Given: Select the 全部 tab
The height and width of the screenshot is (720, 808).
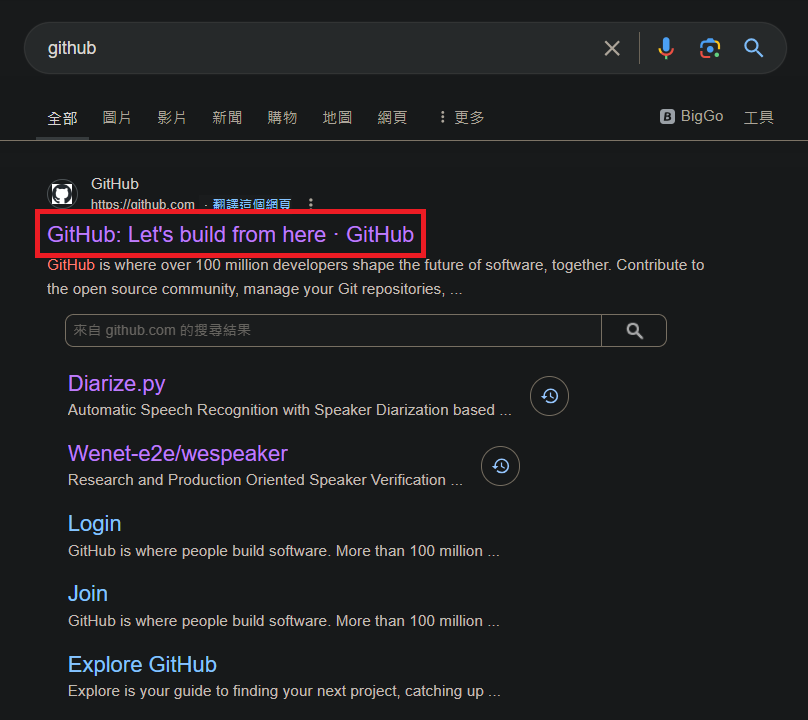Looking at the screenshot, I should tap(62, 118).
